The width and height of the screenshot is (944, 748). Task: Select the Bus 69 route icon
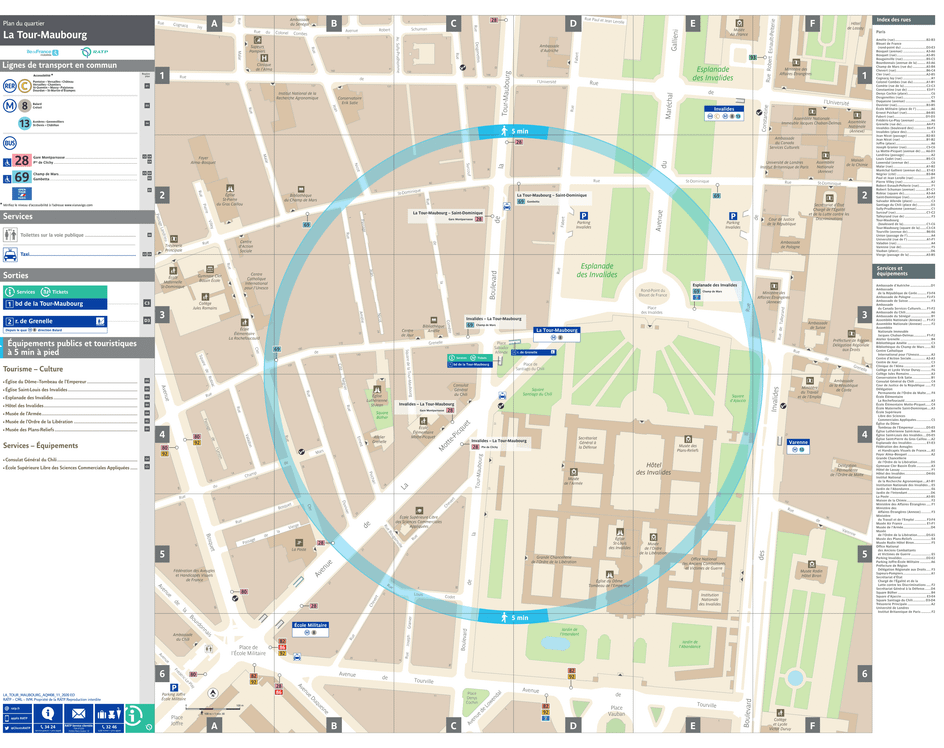click(x=22, y=176)
